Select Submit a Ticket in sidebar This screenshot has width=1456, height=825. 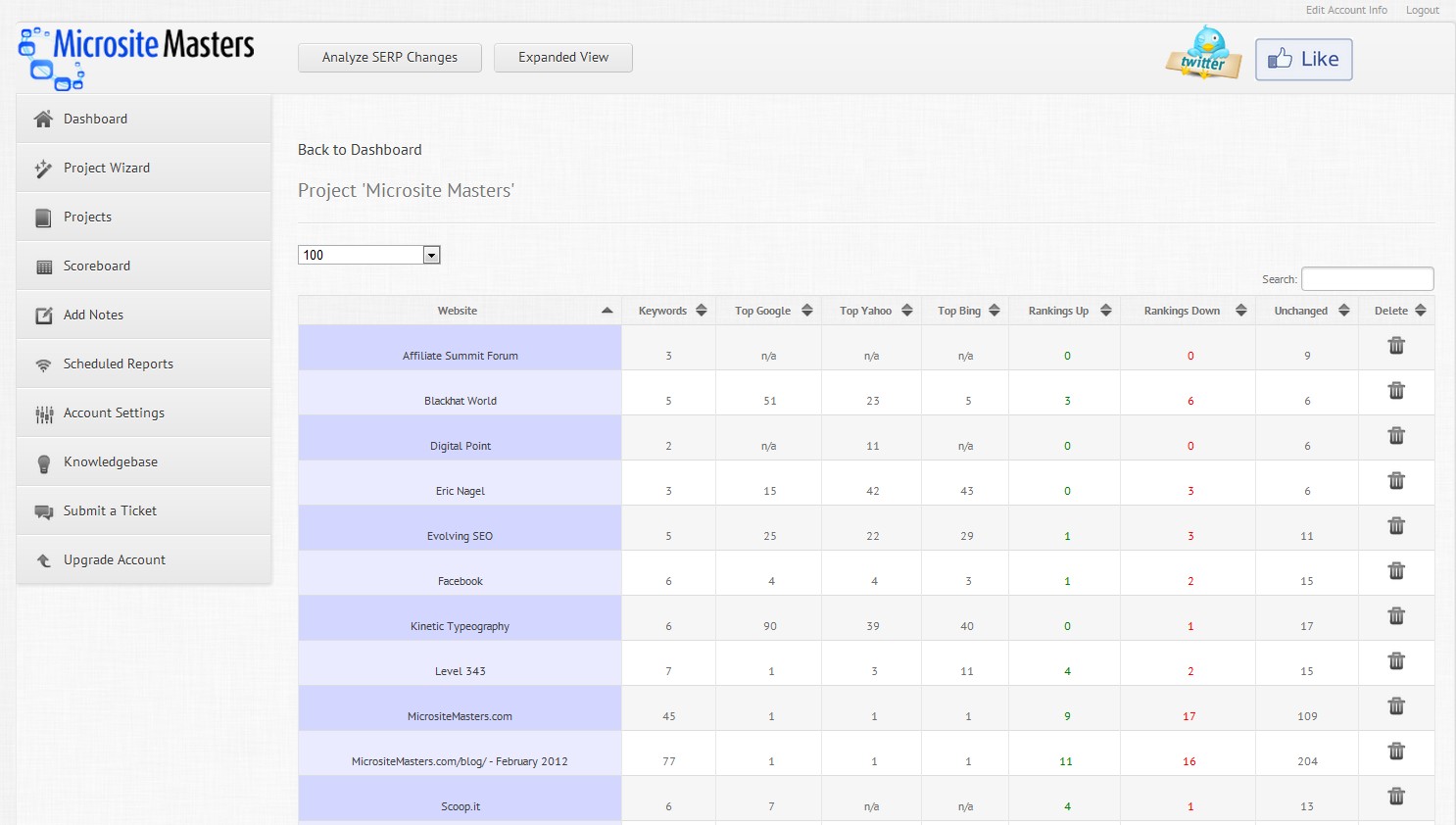pos(144,510)
